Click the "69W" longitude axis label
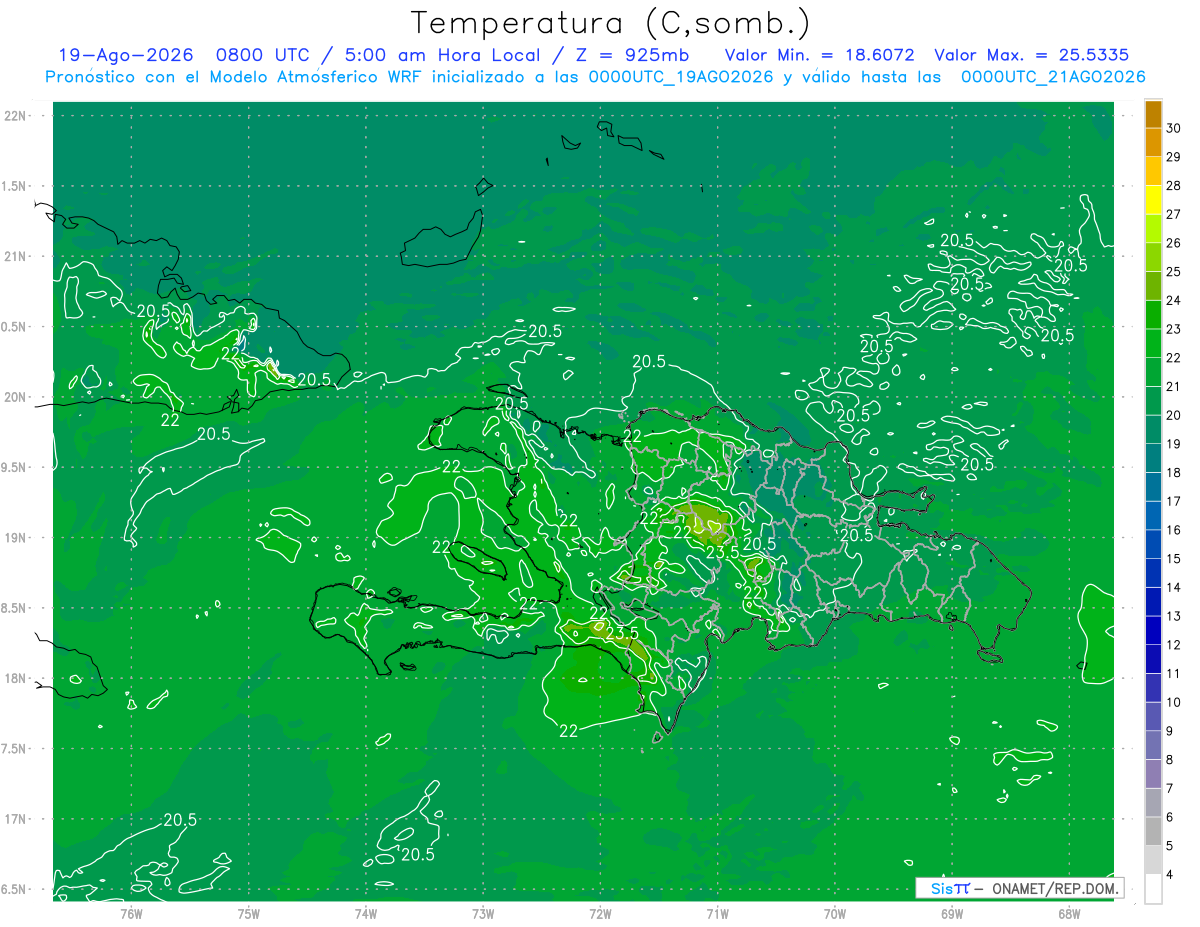Screen dimensions: 1200x927 951,913
